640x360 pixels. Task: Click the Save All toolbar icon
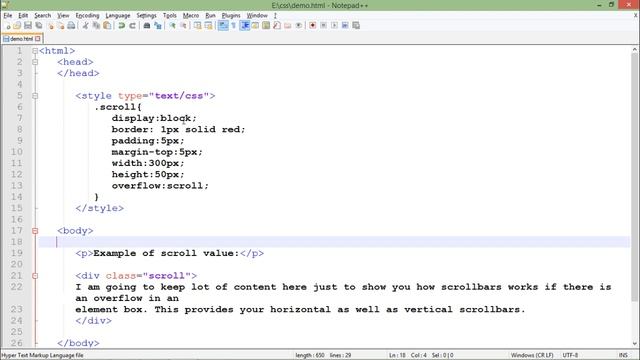[x=39, y=25]
